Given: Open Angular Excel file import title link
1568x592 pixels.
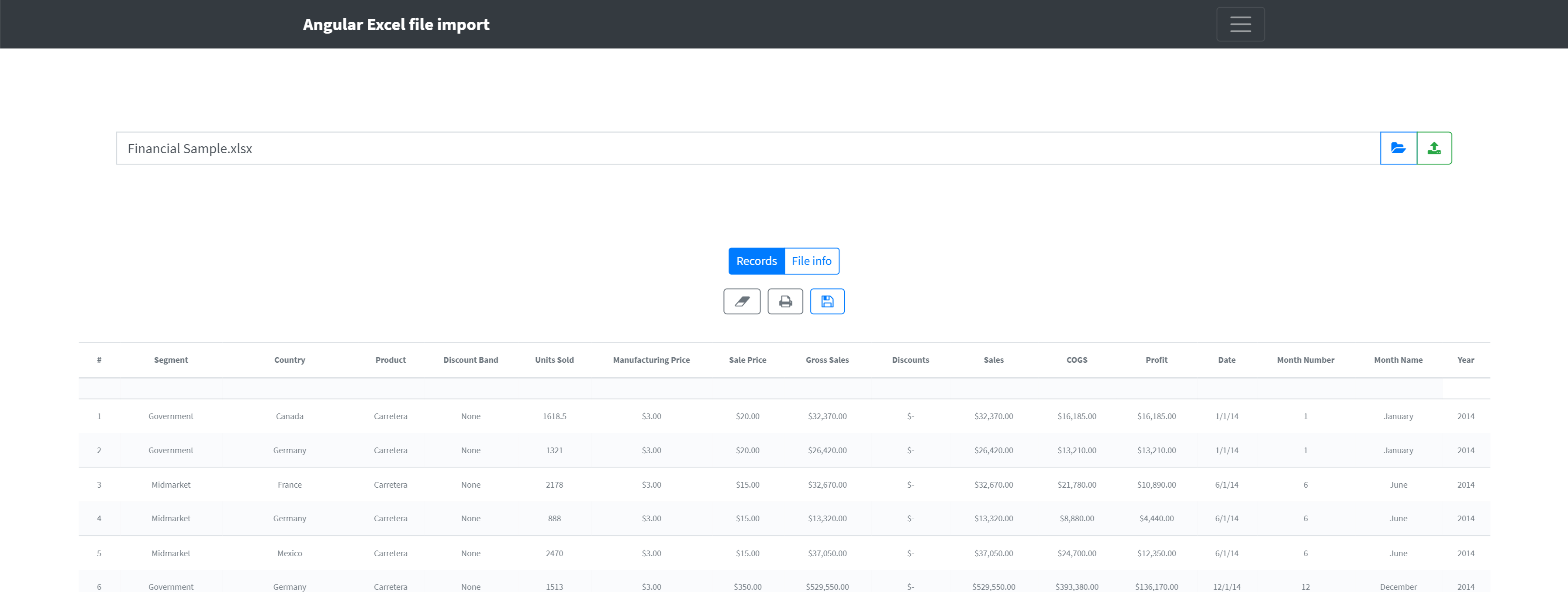Looking at the screenshot, I should tap(396, 24).
